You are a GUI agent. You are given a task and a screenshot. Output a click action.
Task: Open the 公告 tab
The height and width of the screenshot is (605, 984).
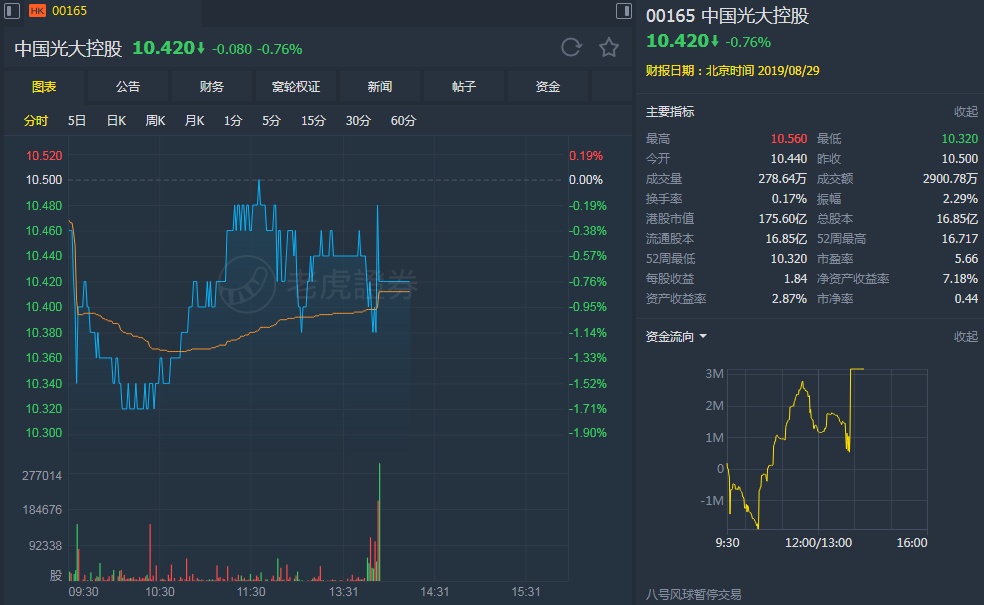128,87
